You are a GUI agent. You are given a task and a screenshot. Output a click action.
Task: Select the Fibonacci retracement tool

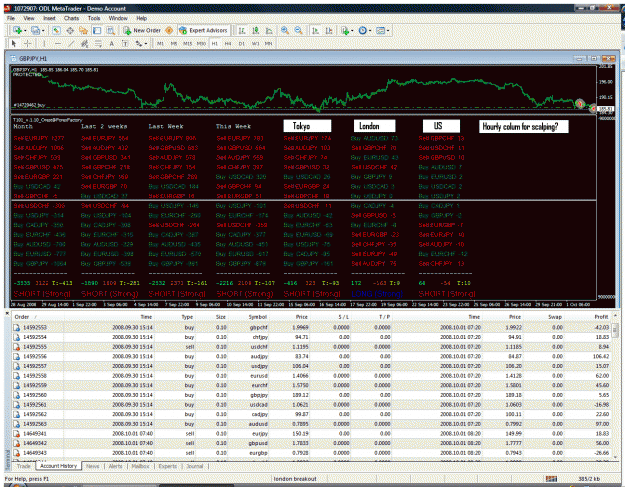98,43
